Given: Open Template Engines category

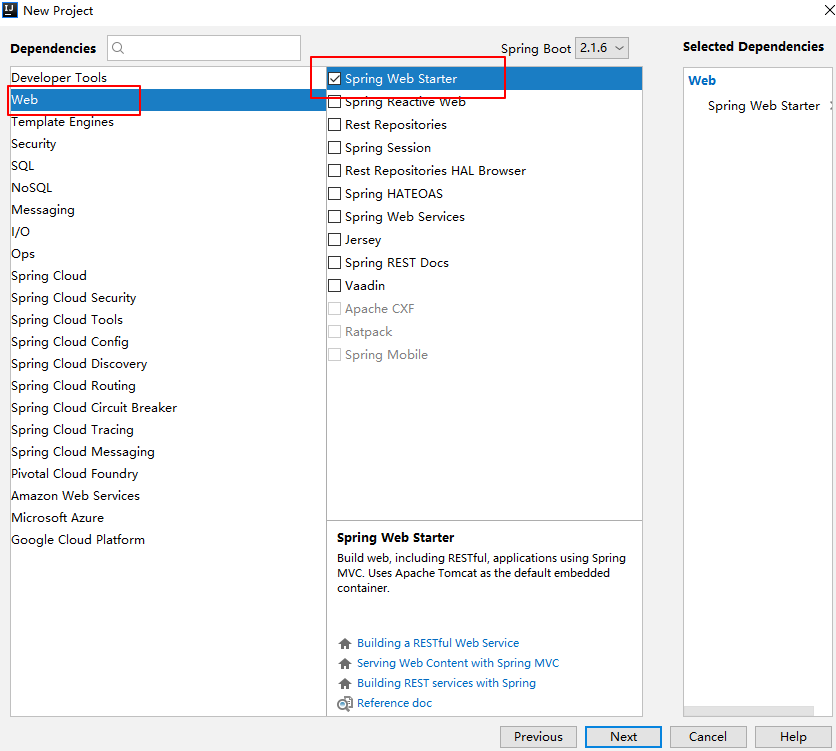Looking at the screenshot, I should pyautogui.click(x=168, y=122).
